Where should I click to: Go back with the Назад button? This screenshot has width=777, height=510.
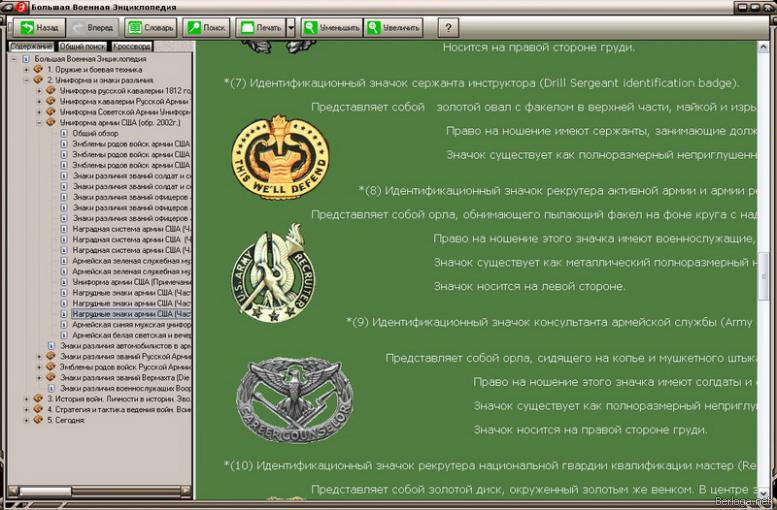point(39,28)
